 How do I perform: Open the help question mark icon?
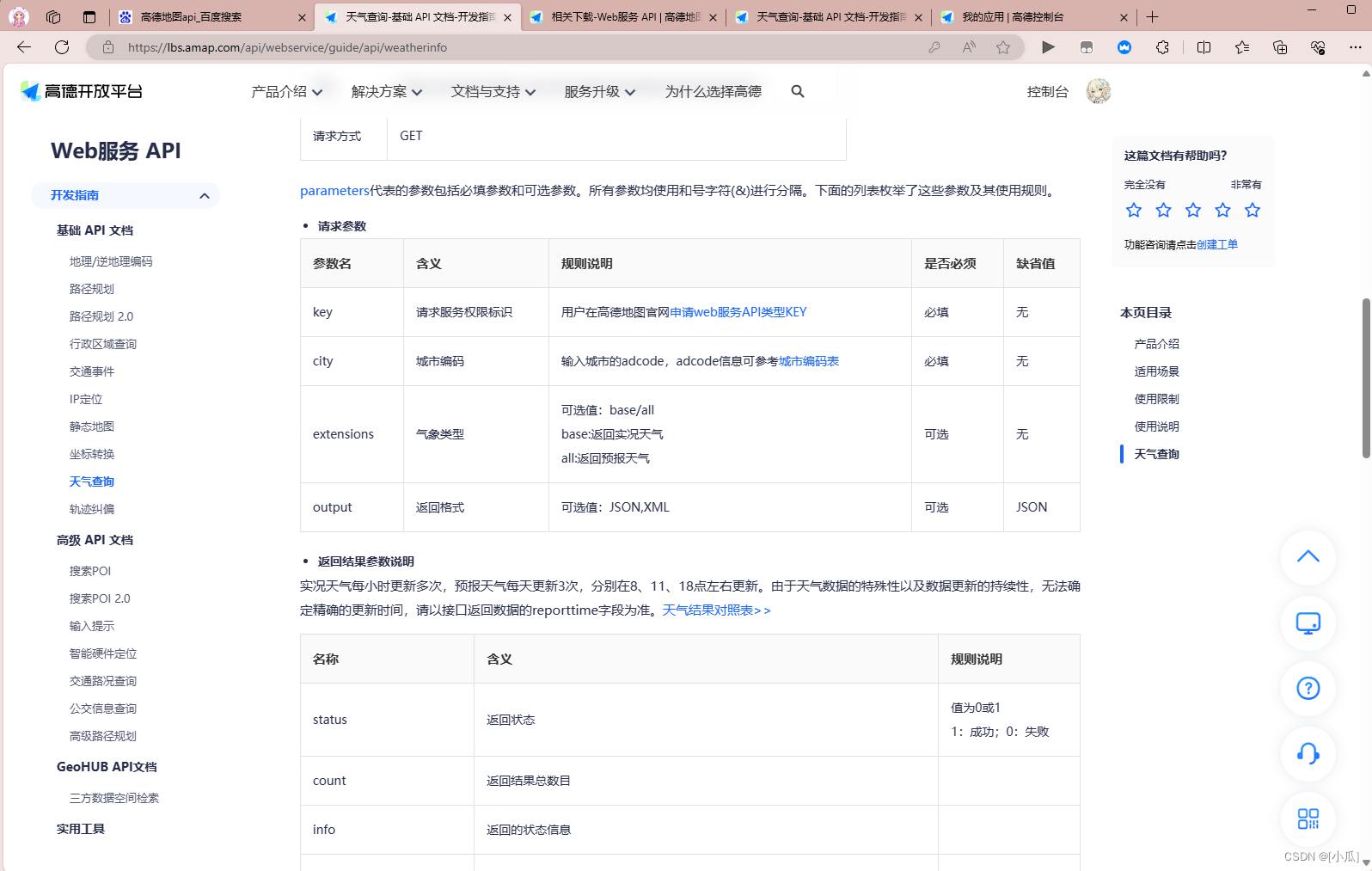(x=1308, y=688)
